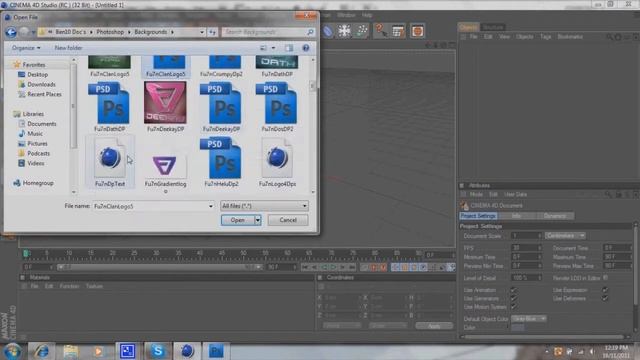The image size is (640, 360).
Task: Expand the Open button split arrow
Action: (258, 220)
